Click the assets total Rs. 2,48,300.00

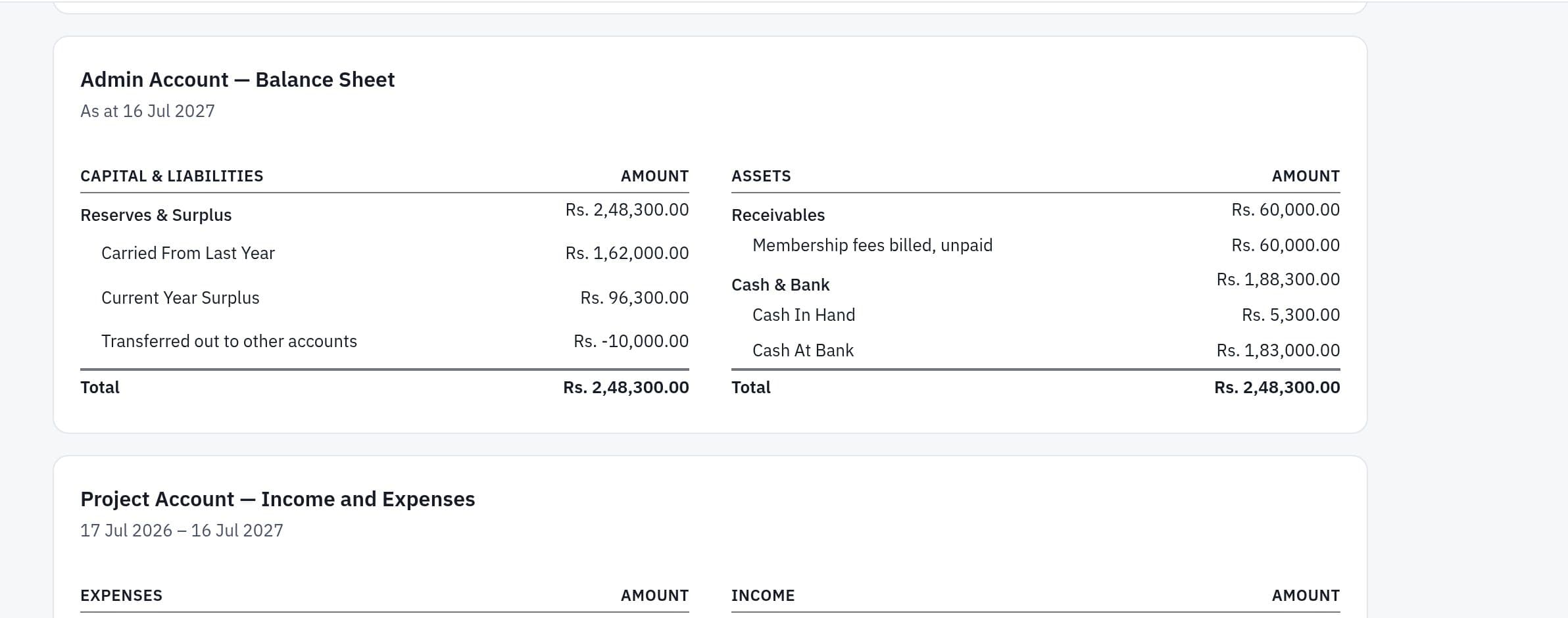click(1277, 387)
